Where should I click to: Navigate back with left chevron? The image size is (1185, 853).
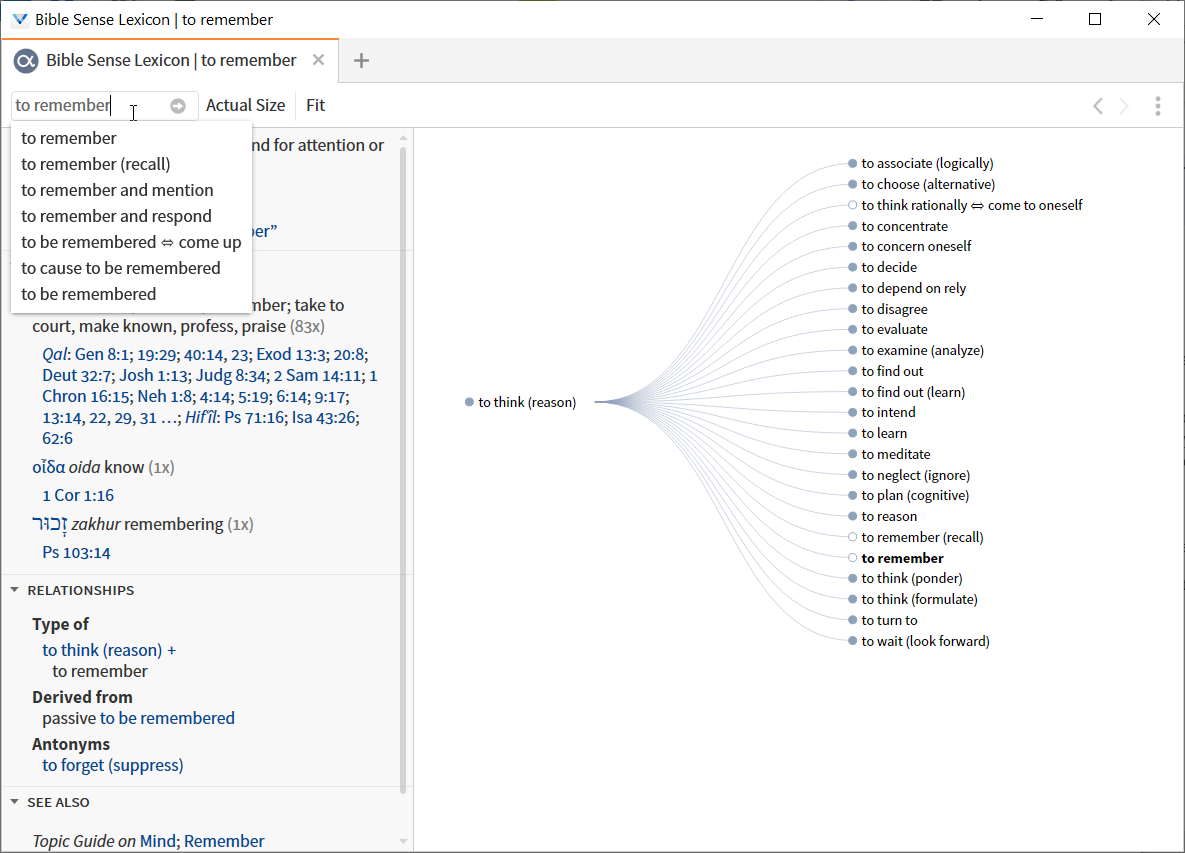point(1098,106)
